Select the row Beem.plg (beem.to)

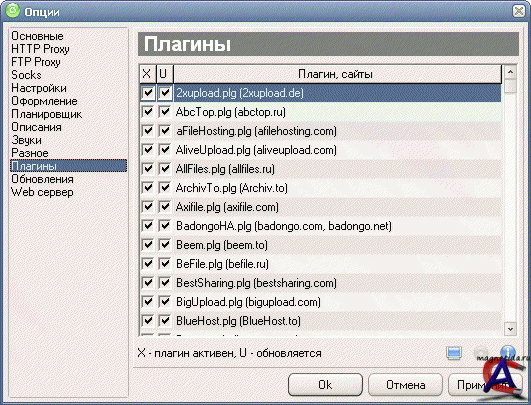coord(320,244)
